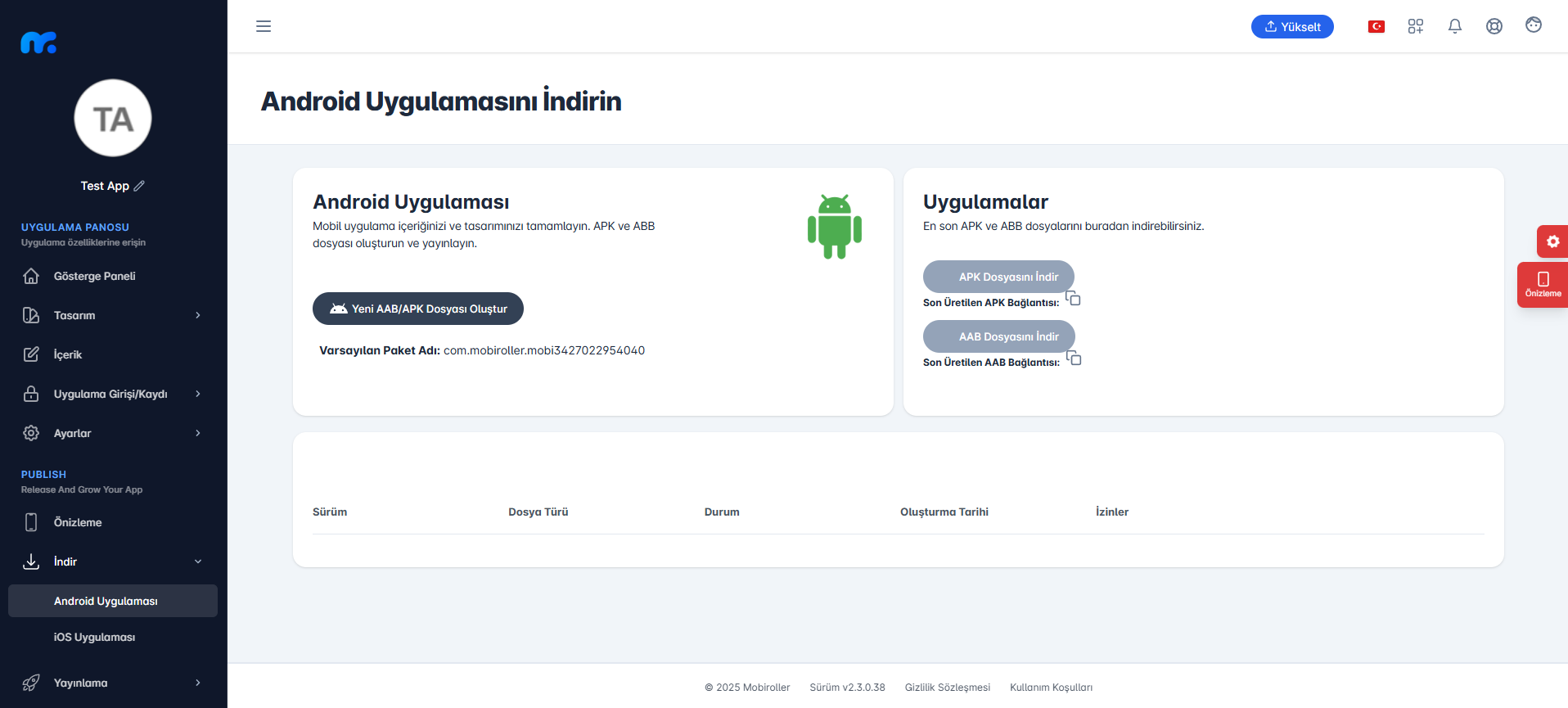The width and height of the screenshot is (1568, 708).
Task: Select iOS Uygulaması submenu item
Action: [113, 637]
